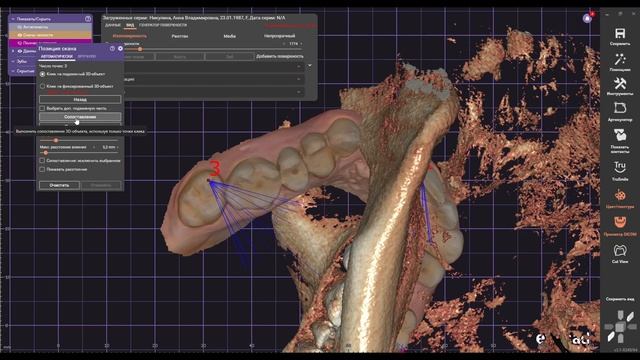Viewport: 640px width, 360px height.
Task: Select radio 'Клик на подвижный 3D-объект'
Action: [x=42, y=74]
